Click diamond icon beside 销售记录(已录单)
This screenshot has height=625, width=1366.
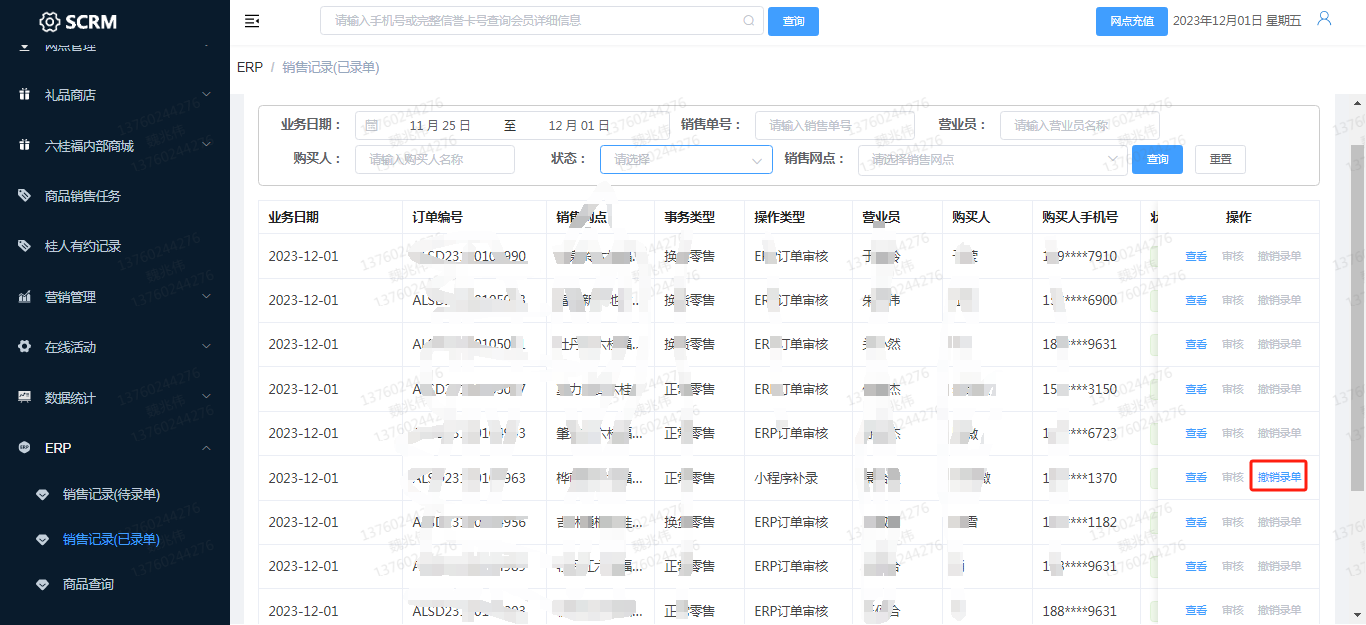42,539
